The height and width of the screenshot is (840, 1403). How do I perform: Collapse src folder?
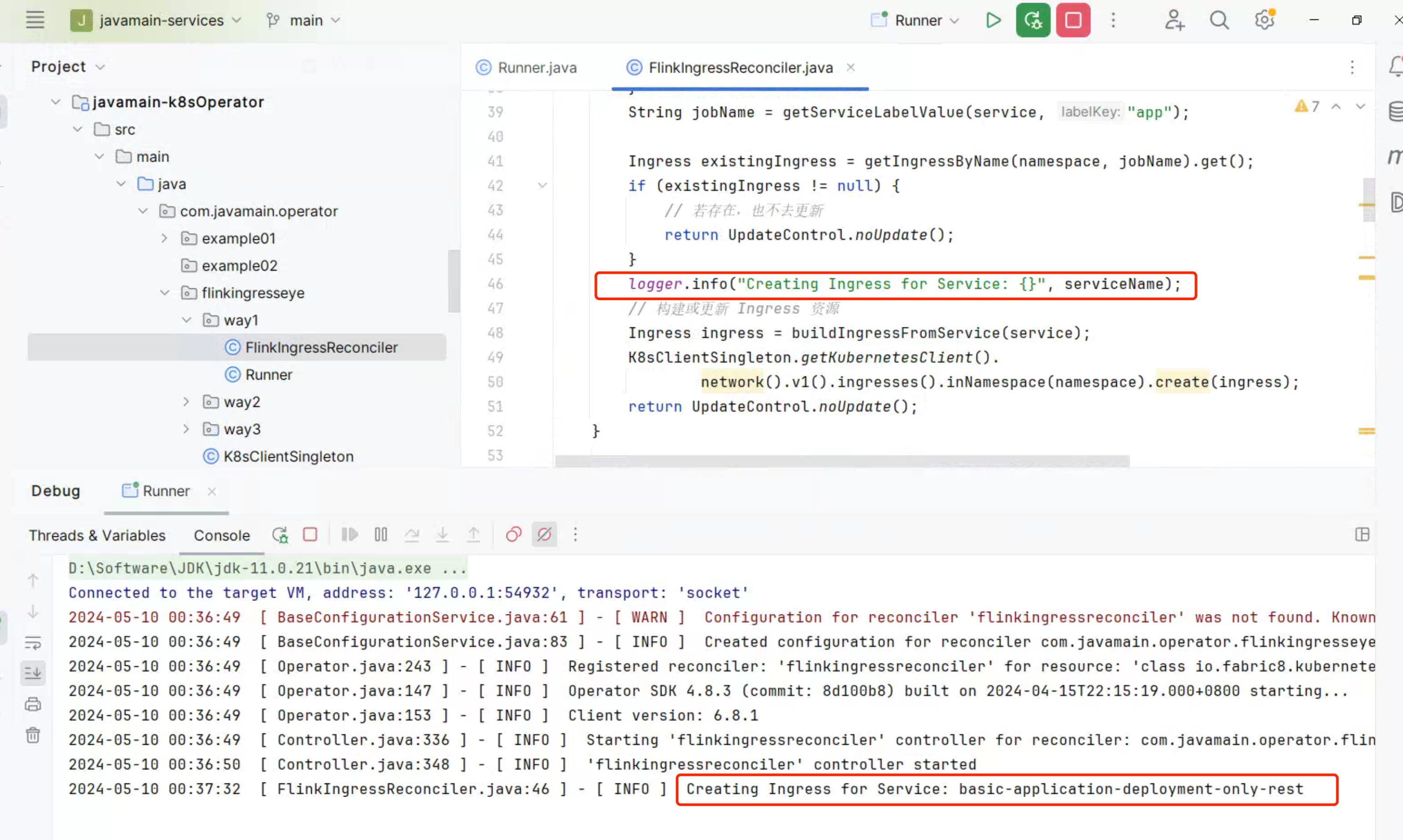[78, 129]
